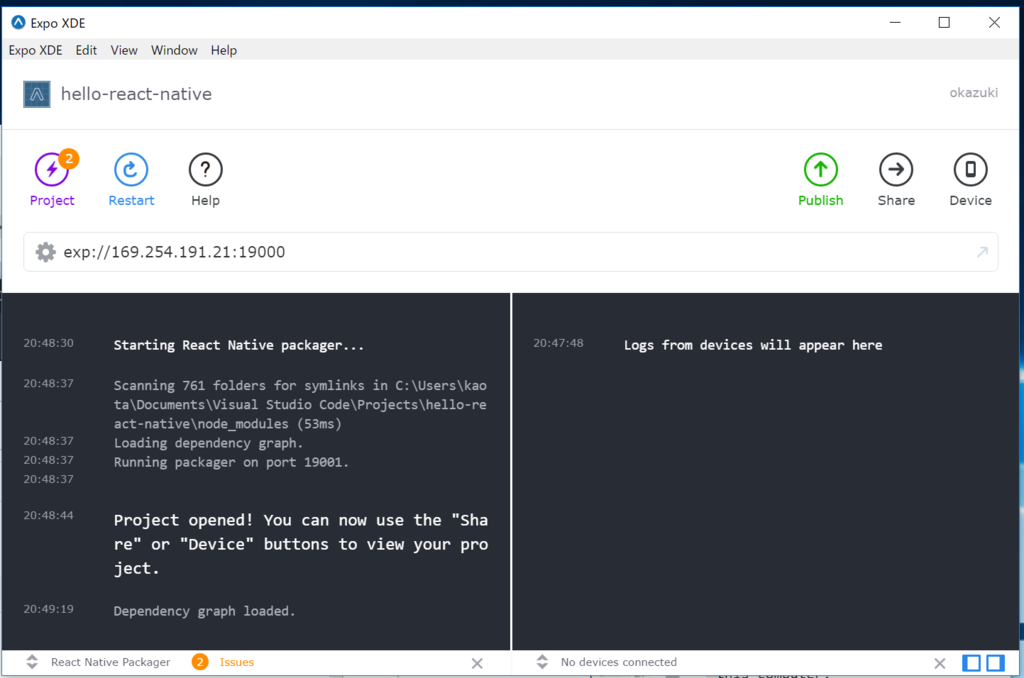The image size is (1024, 678).
Task: Open the View menu
Action: tap(123, 50)
